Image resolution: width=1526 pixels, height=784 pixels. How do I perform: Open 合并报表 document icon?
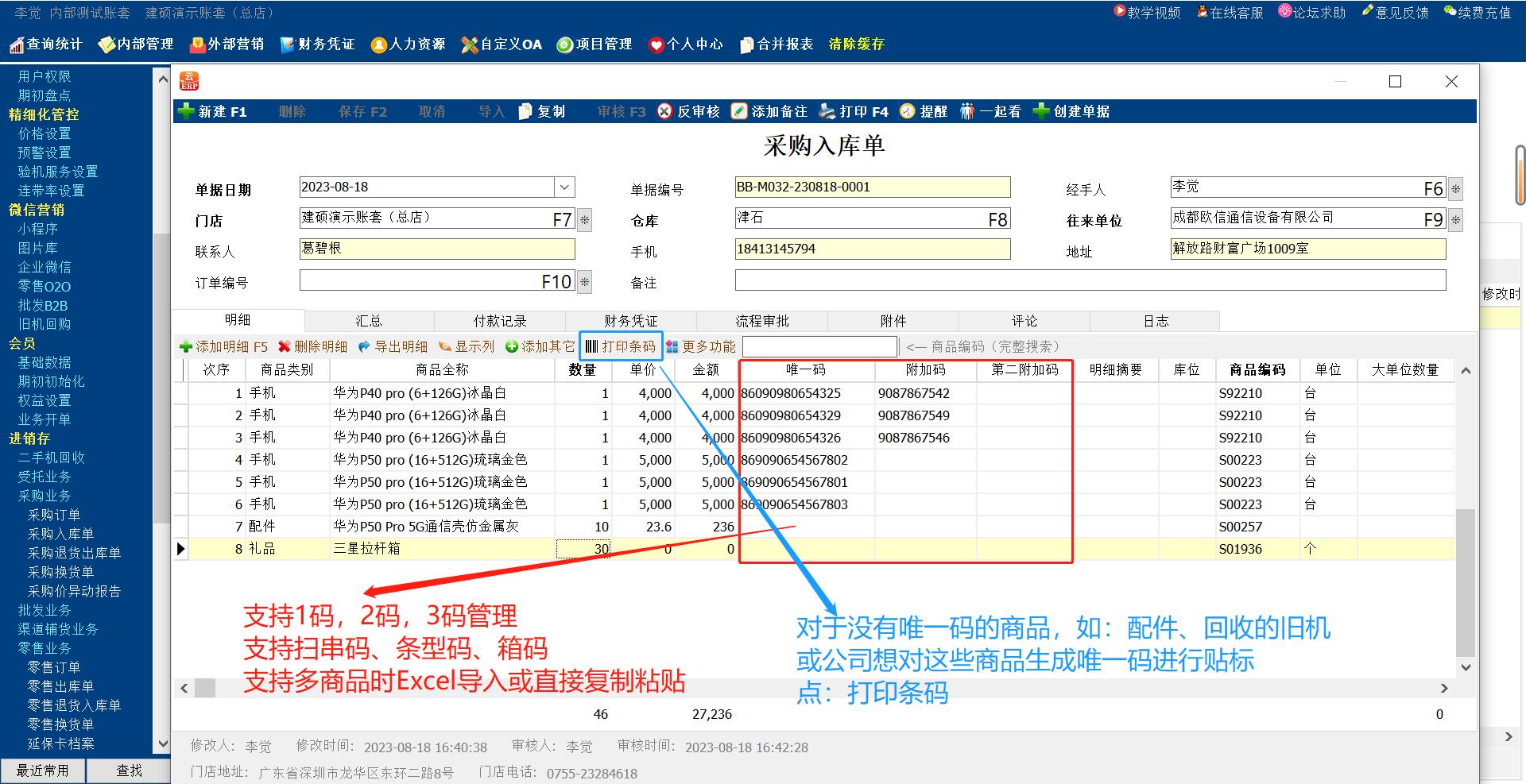(x=746, y=44)
